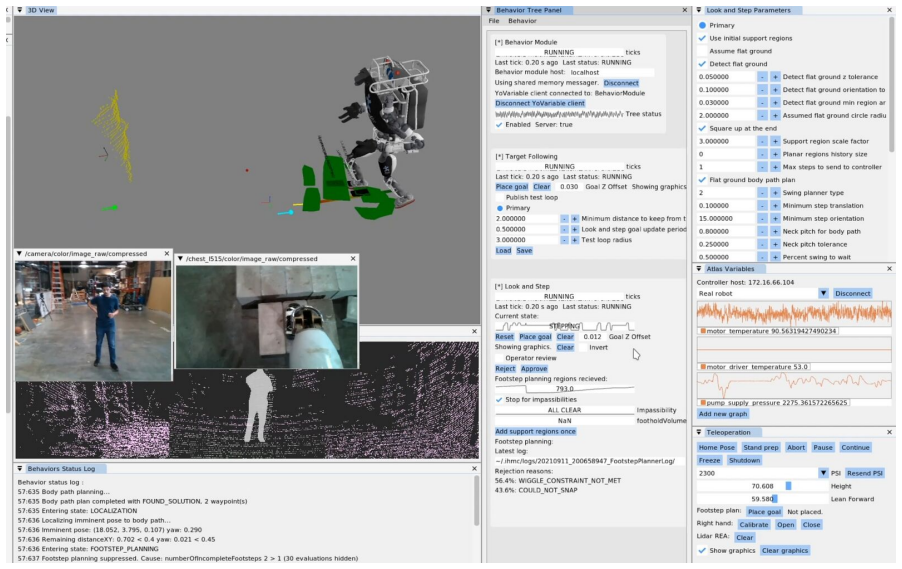Open the Real robot dropdown
The image size is (902, 569).
tap(823, 293)
